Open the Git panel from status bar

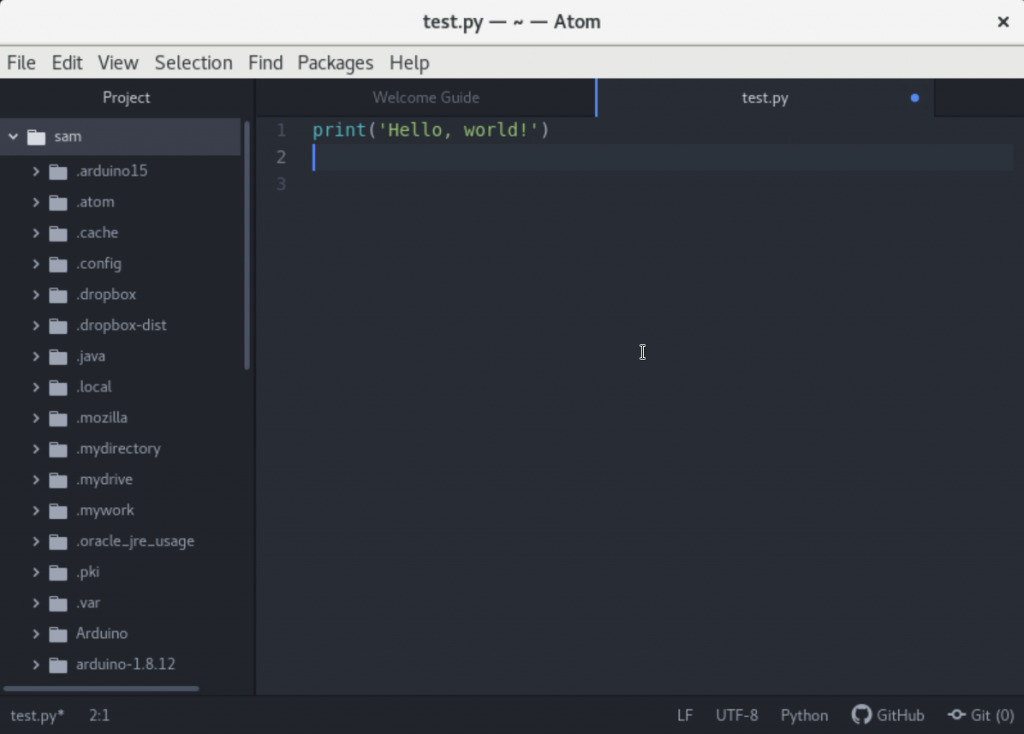(980, 715)
